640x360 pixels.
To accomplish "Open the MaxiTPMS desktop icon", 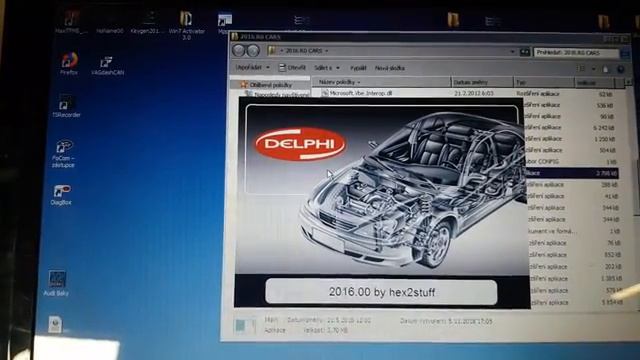I will click(71, 22).
